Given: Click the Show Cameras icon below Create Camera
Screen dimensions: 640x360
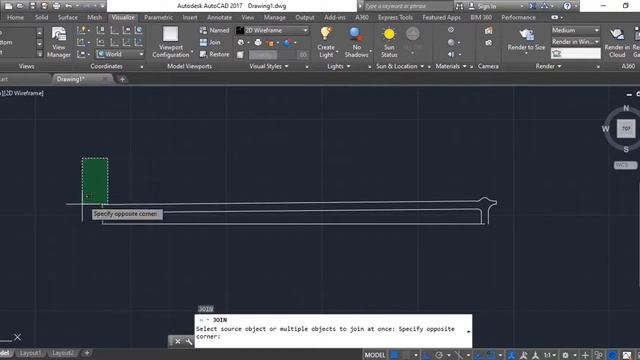Looking at the screenshot, I should 489,43.
